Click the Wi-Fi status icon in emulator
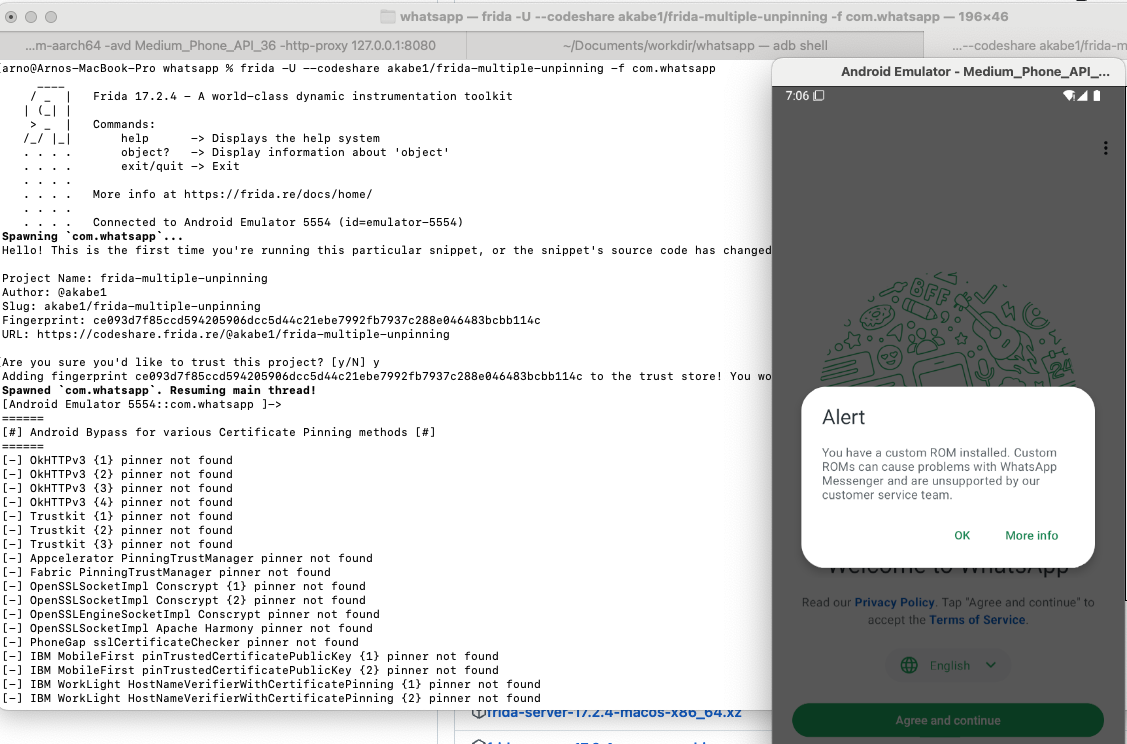The image size is (1127, 744). [x=1068, y=96]
